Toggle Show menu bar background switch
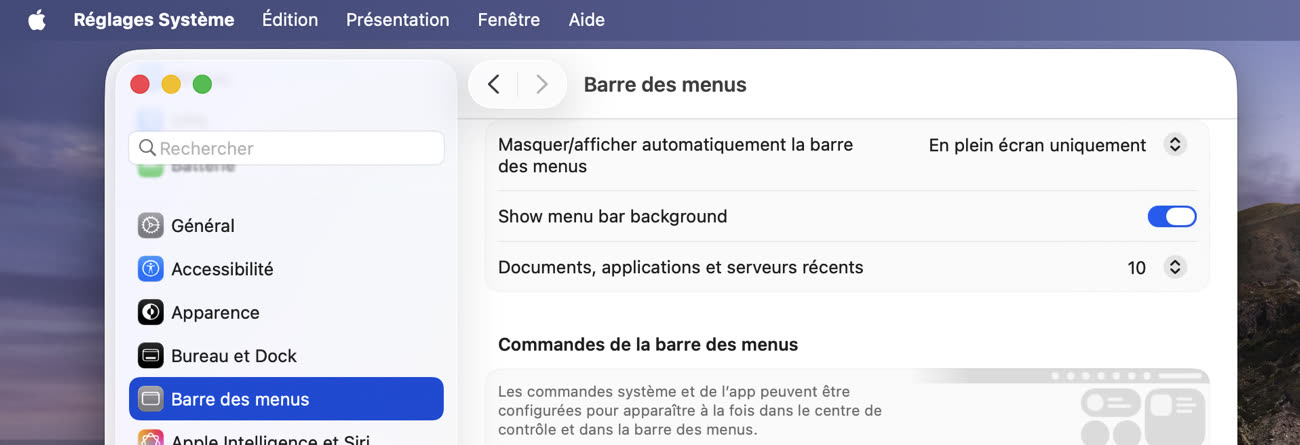The image size is (1300, 445). pos(1172,216)
